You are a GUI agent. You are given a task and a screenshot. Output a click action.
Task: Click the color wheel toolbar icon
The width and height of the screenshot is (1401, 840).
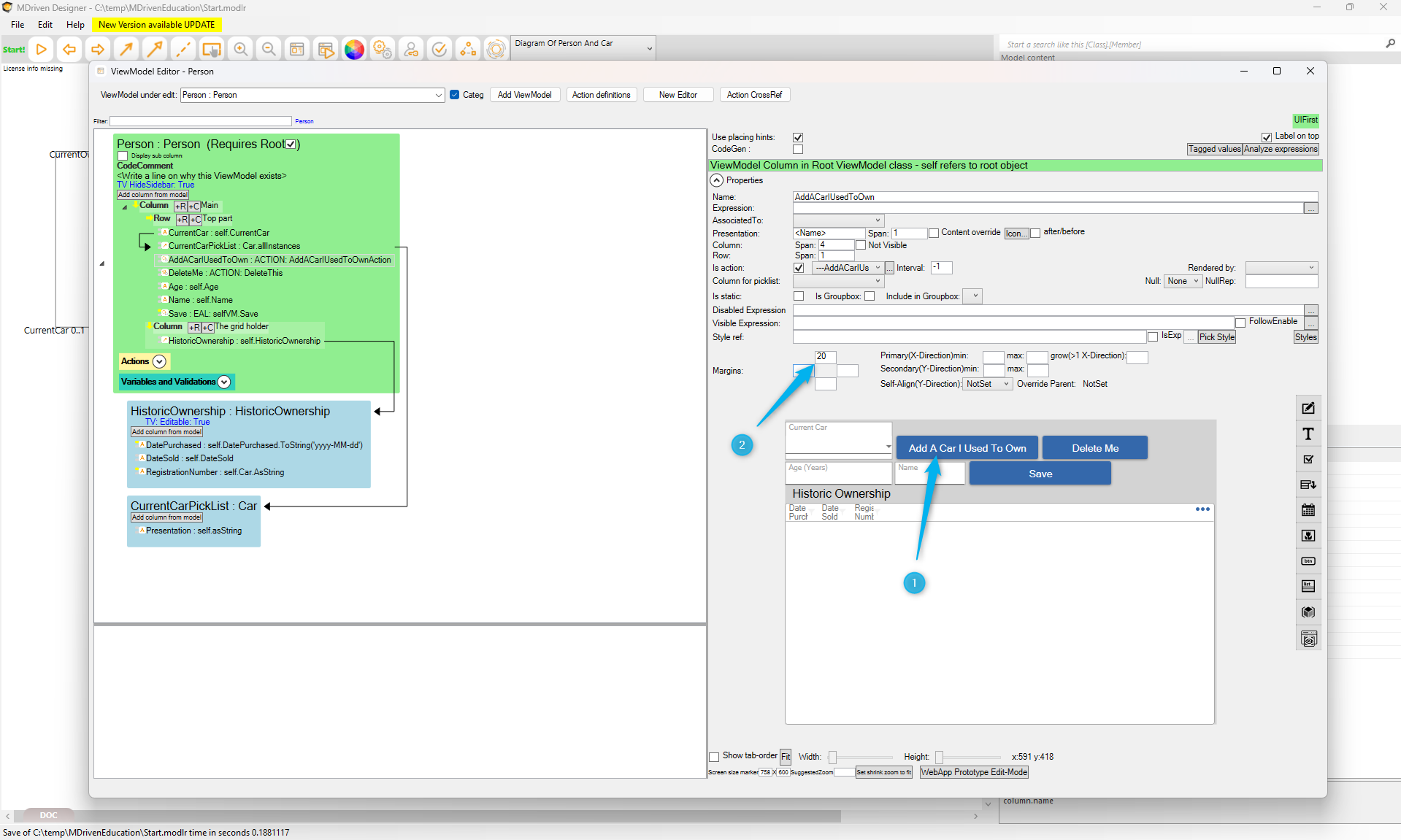click(354, 49)
